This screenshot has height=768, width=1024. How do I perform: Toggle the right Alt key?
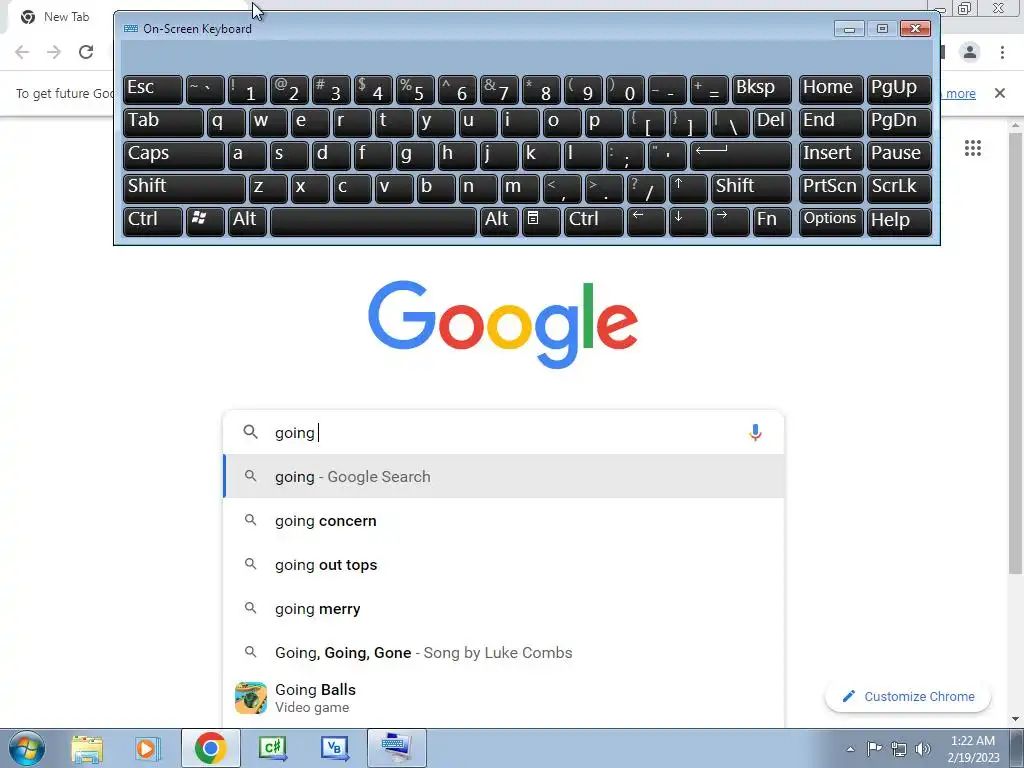click(499, 221)
